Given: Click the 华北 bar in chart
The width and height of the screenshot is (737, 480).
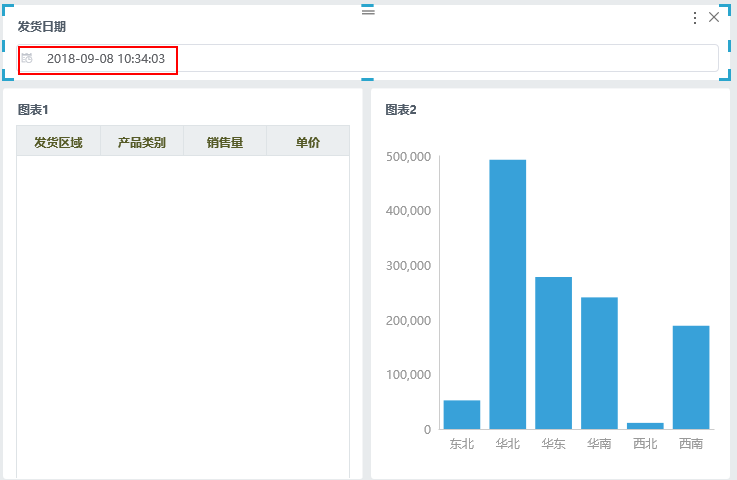Looking at the screenshot, I should tap(508, 294).
